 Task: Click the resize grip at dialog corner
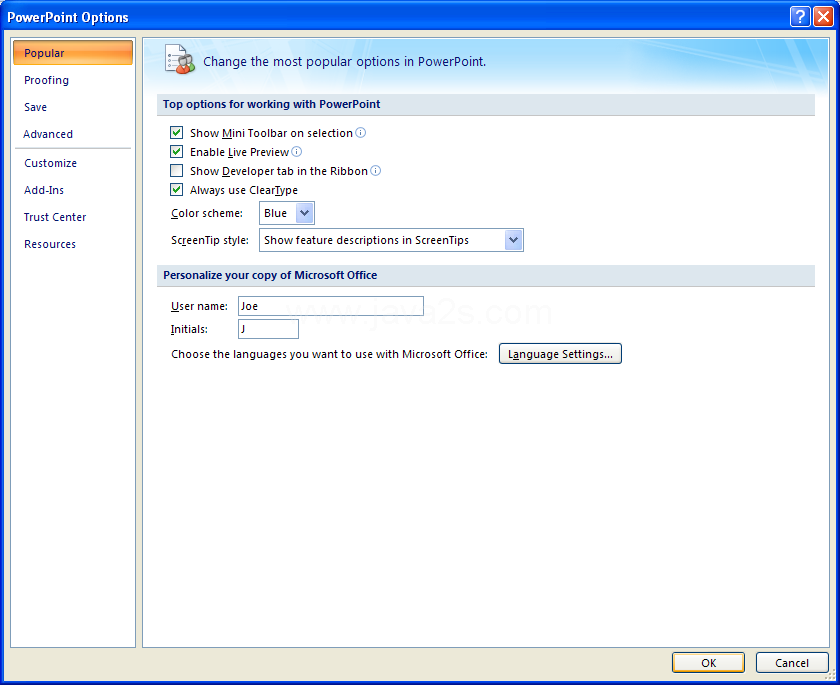pos(832,677)
